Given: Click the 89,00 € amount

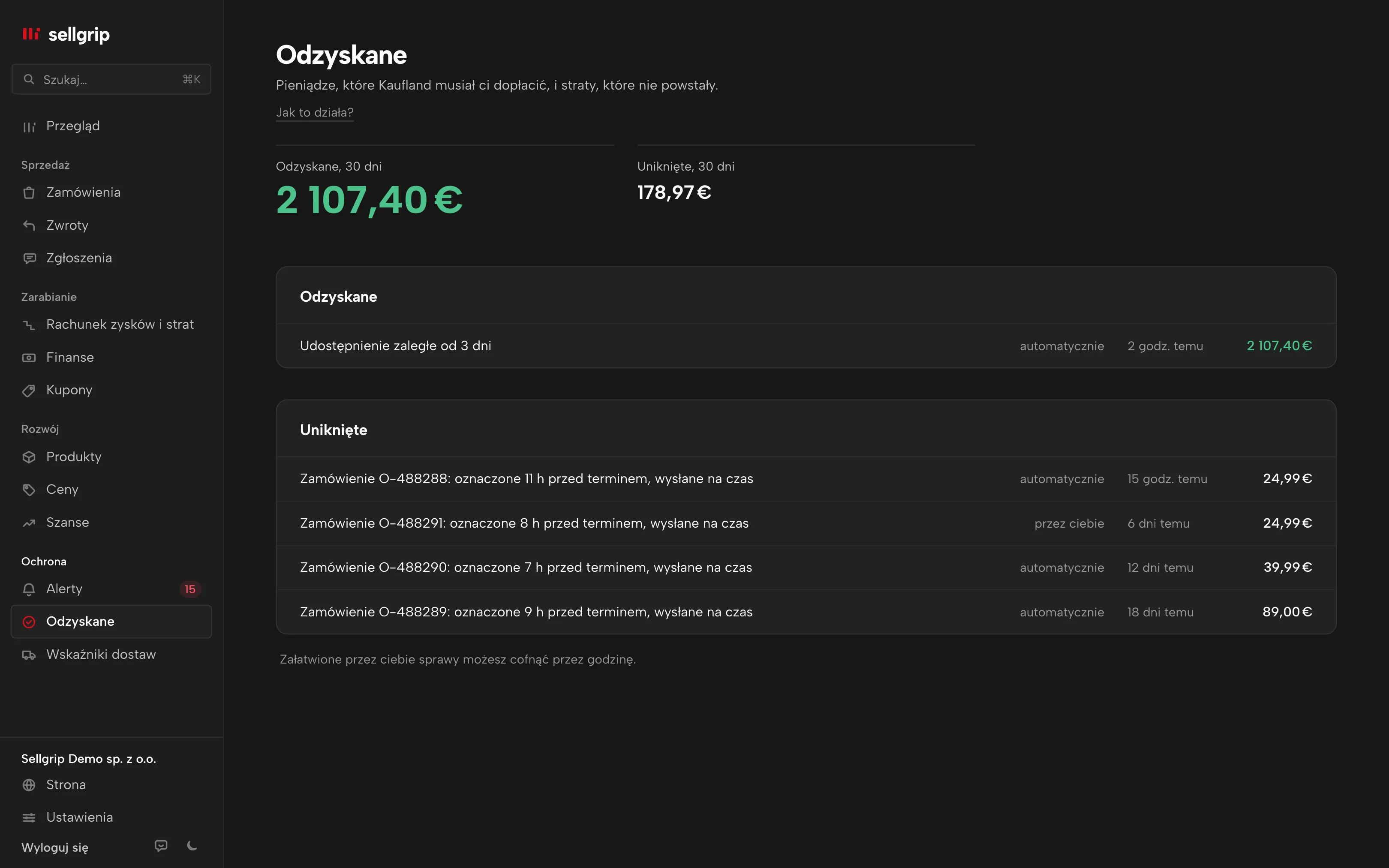Looking at the screenshot, I should click(x=1287, y=612).
